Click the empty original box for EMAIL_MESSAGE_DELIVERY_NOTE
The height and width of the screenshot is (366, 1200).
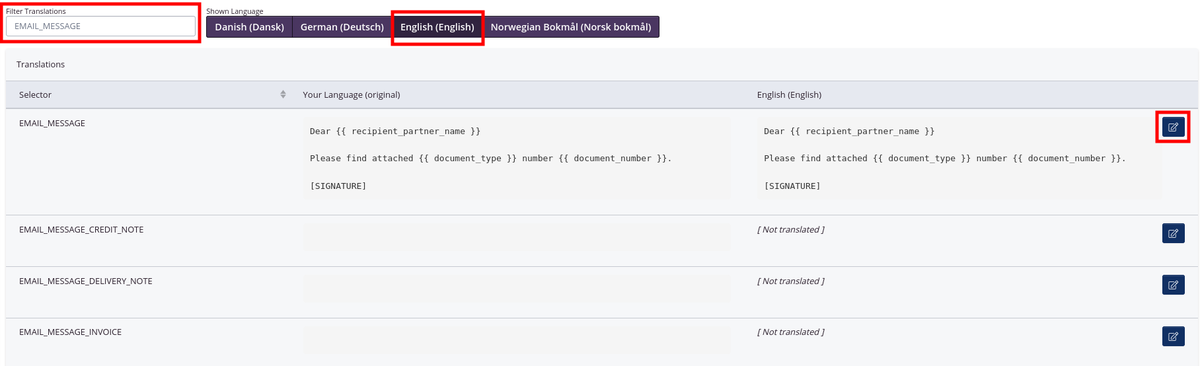pyautogui.click(x=517, y=288)
